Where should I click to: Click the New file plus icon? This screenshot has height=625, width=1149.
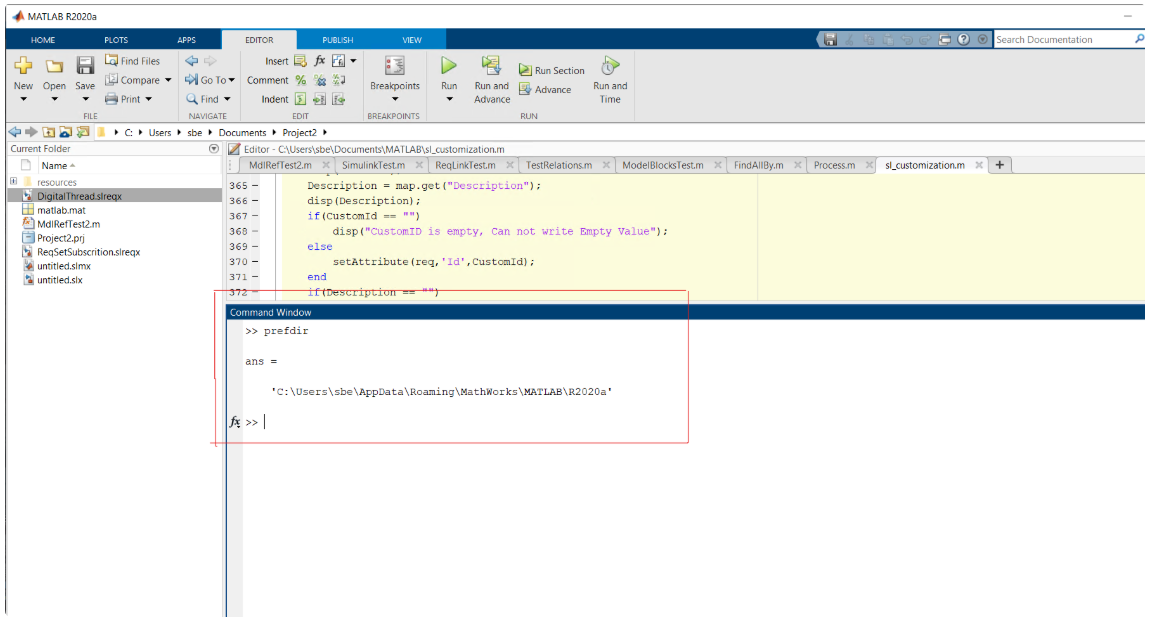[23, 66]
